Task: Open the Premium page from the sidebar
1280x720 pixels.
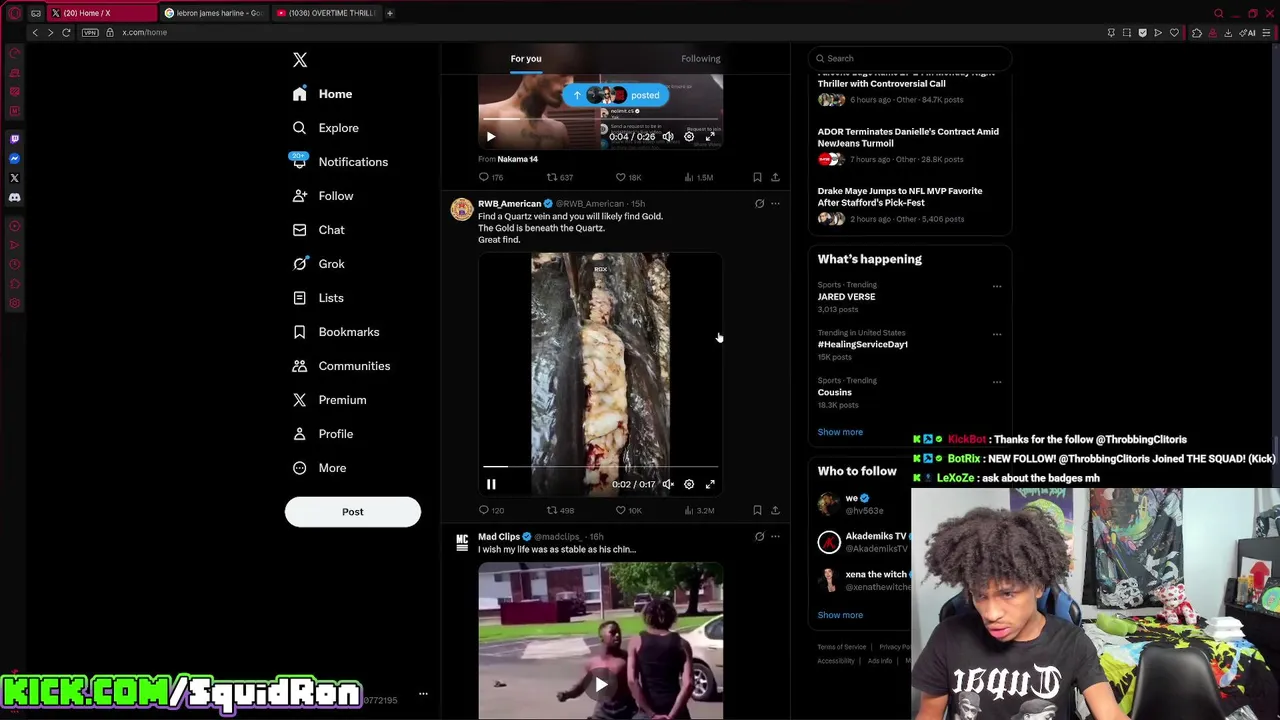Action: point(329,400)
